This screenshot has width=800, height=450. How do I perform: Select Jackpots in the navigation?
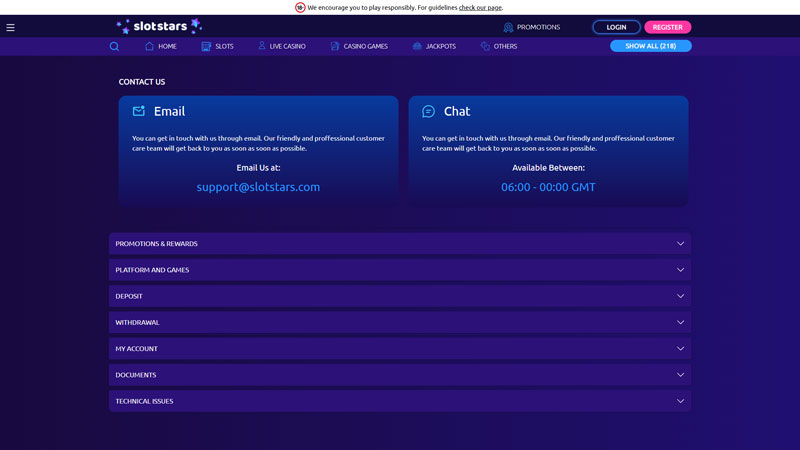pyautogui.click(x=441, y=46)
